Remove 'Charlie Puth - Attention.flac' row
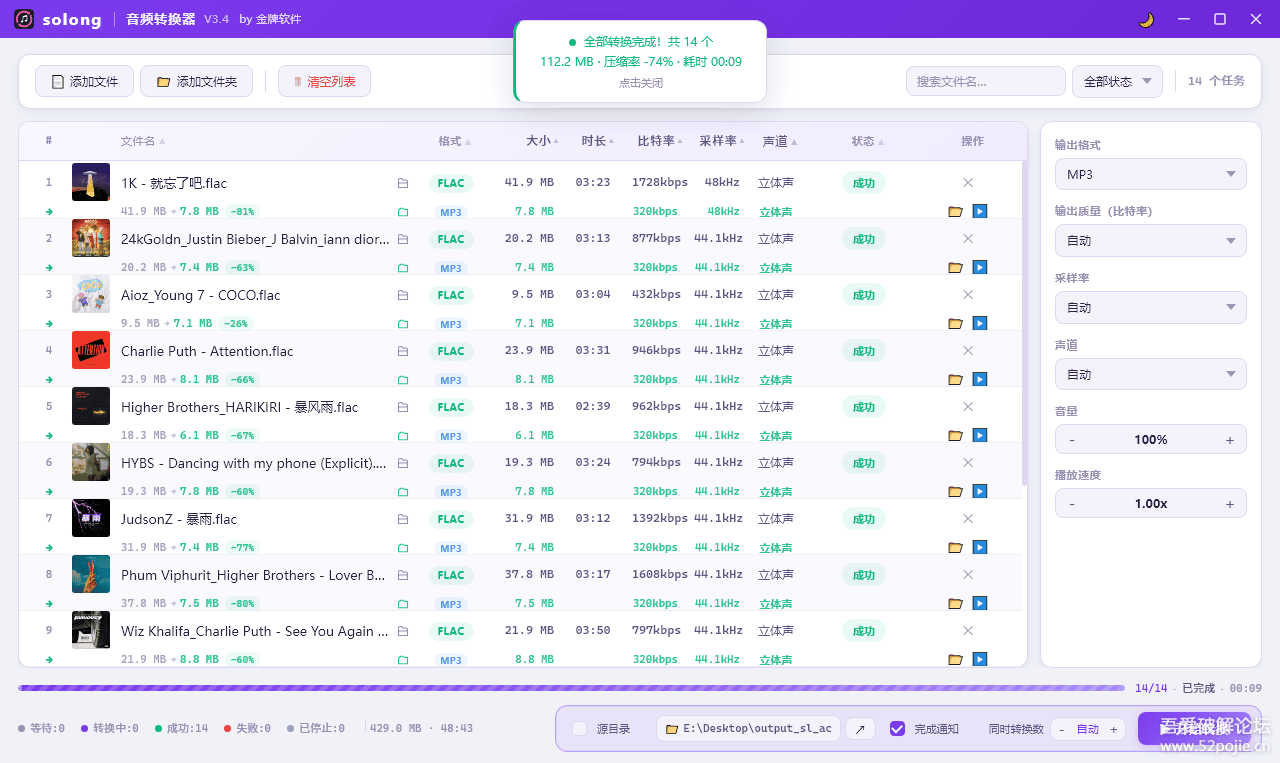The height and width of the screenshot is (763, 1280). 968,350
